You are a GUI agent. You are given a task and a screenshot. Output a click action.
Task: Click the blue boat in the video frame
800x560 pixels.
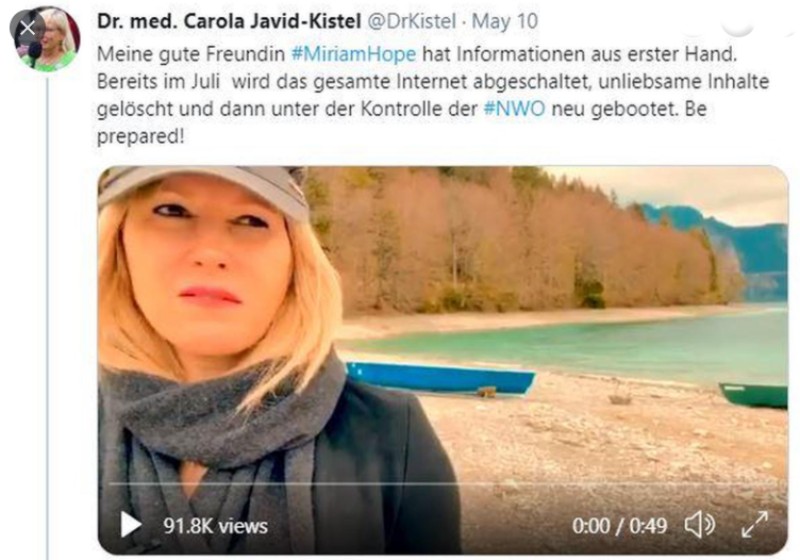440,378
